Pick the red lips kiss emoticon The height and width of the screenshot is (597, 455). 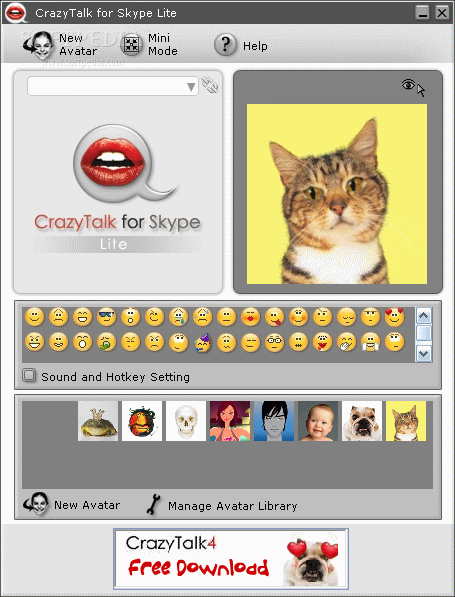(251, 317)
